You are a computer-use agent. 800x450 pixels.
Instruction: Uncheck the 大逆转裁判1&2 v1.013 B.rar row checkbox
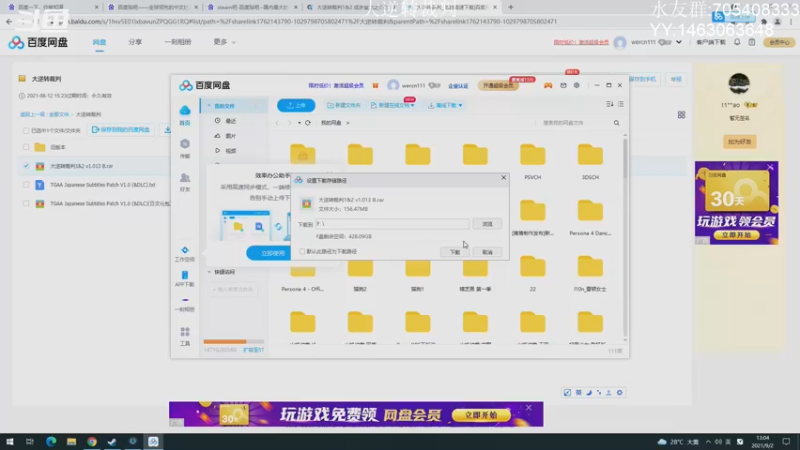(26, 166)
